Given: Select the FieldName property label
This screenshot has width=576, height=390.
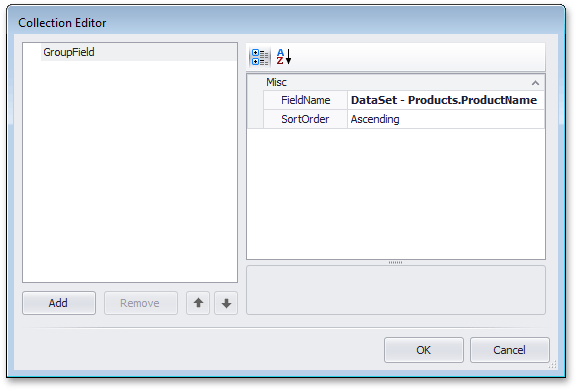Looking at the screenshot, I should (305, 100).
